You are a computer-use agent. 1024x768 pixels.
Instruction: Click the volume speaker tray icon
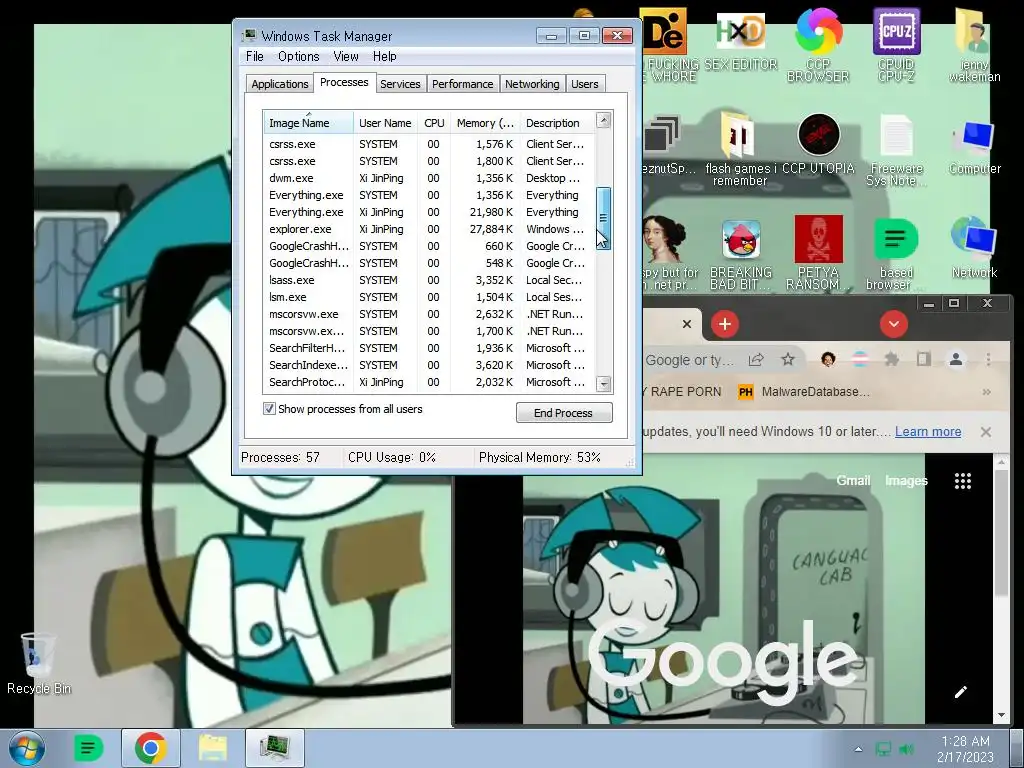tap(906, 749)
